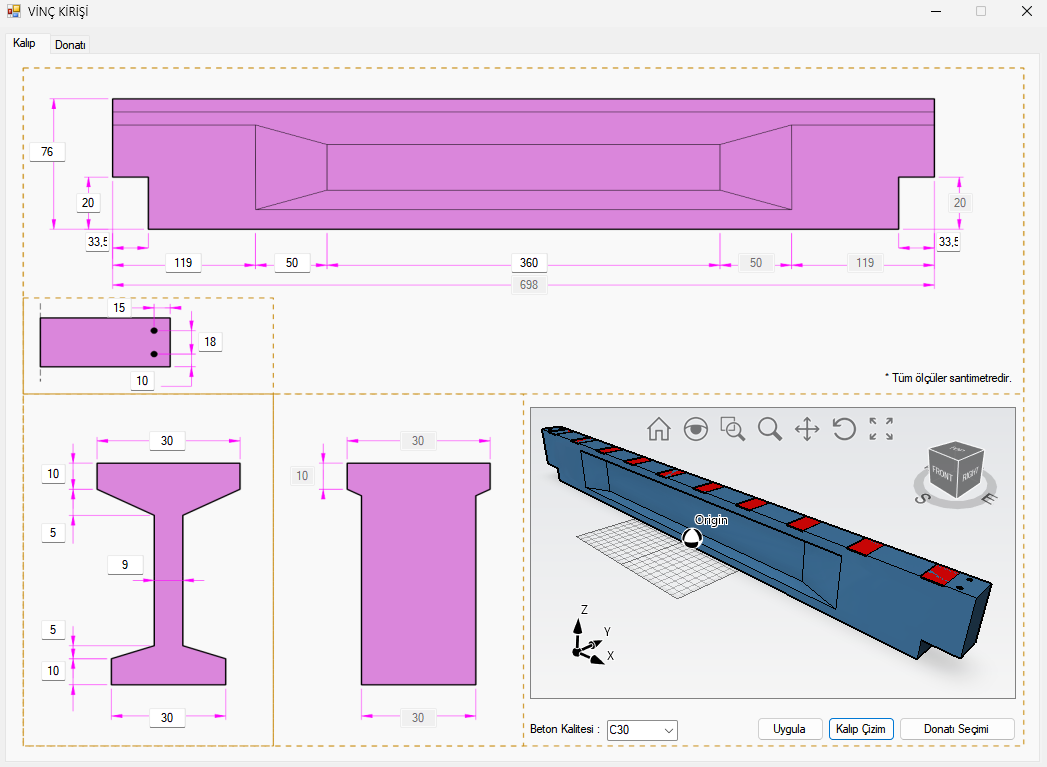Switch to the Donatı tab

click(70, 45)
